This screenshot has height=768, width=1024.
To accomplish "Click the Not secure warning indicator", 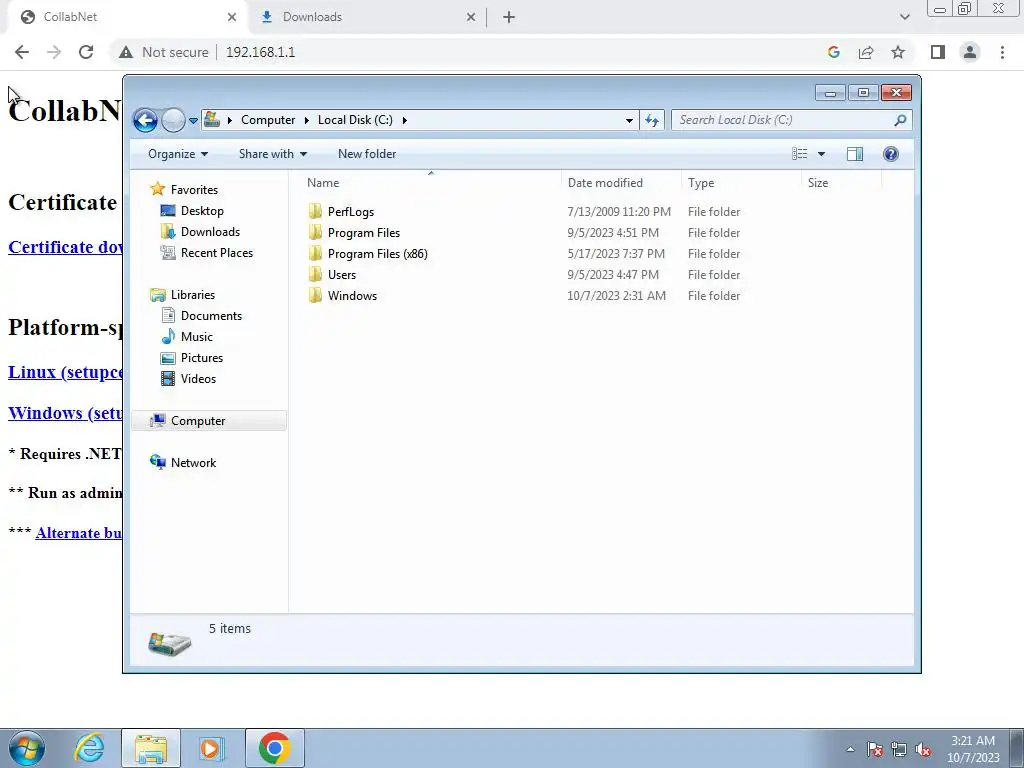I will click(x=163, y=52).
